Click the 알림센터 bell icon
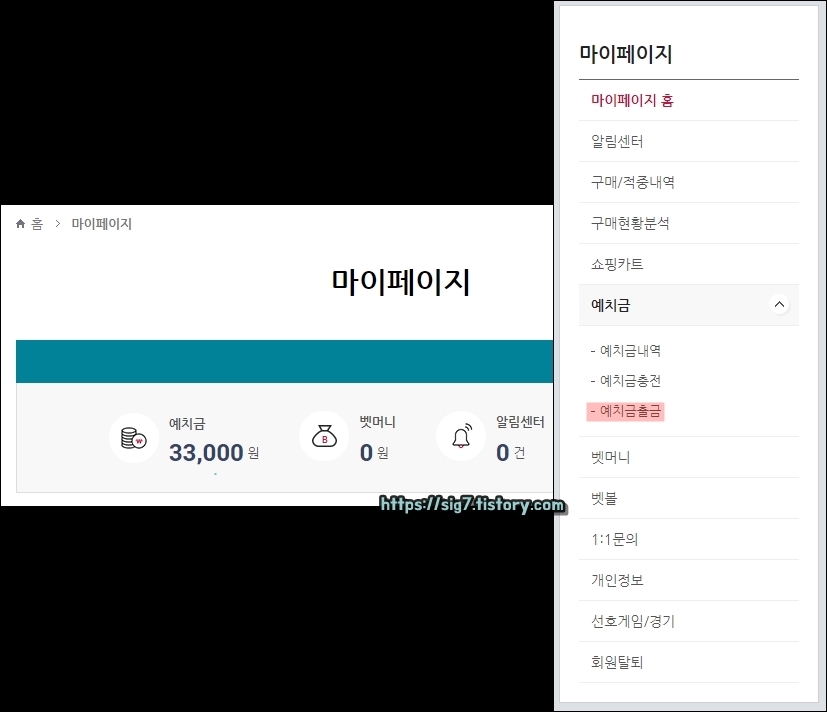This screenshot has height=712, width=827. [x=461, y=436]
